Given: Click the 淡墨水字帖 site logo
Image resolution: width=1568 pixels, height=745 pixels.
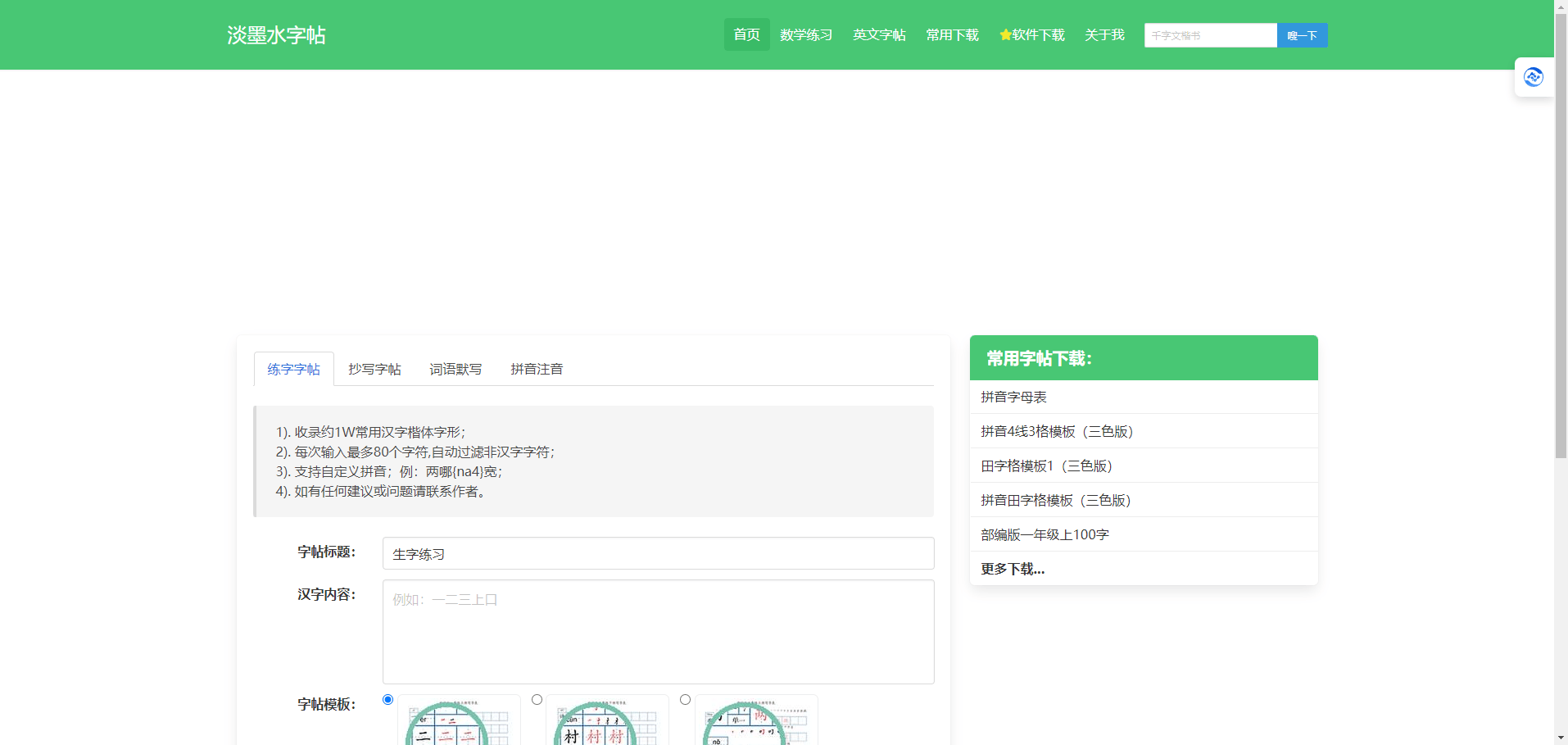Looking at the screenshot, I should (276, 35).
